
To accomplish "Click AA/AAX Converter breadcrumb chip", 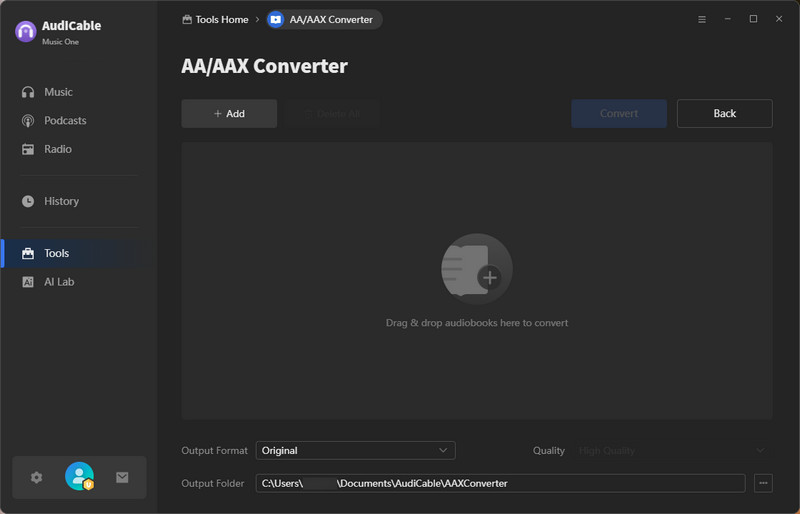I will point(324,19).
